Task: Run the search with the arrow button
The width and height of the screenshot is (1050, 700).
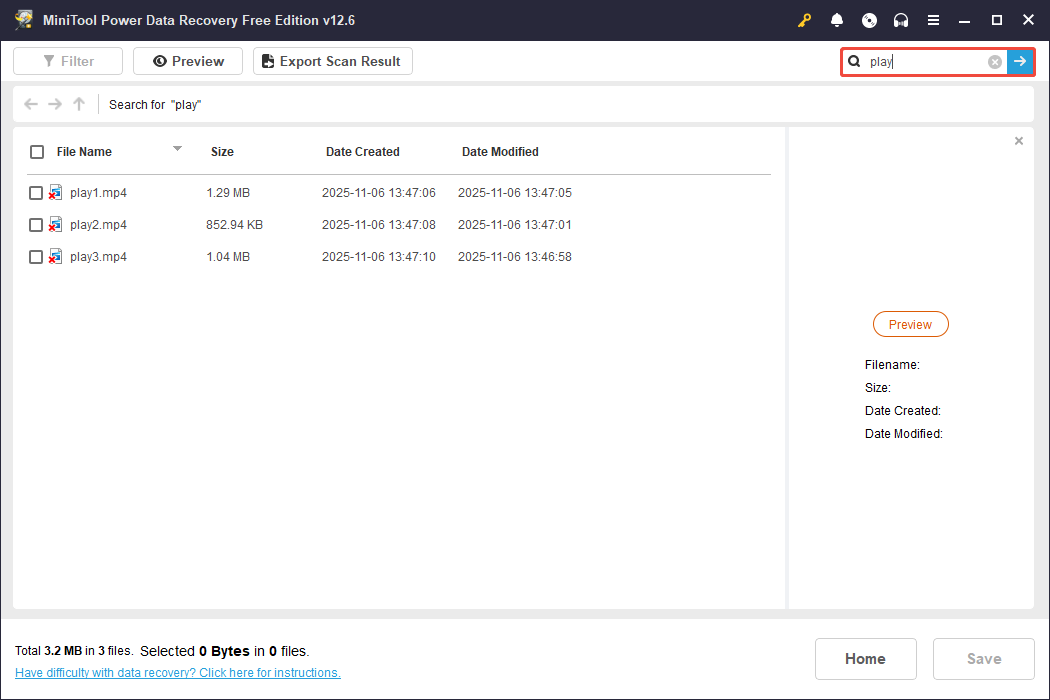Action: (1020, 61)
